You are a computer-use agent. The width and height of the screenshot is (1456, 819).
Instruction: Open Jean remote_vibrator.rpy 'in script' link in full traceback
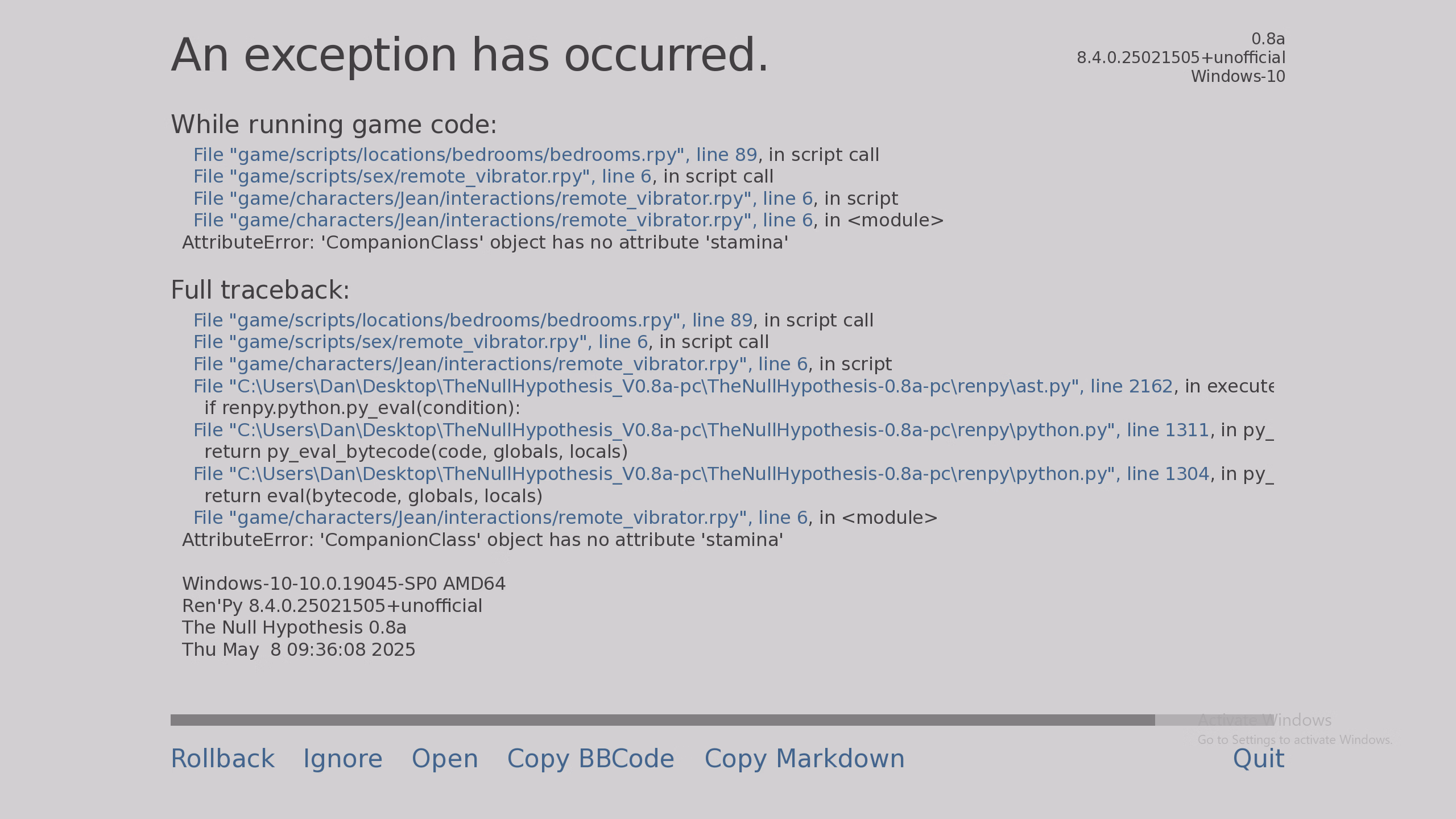(500, 364)
